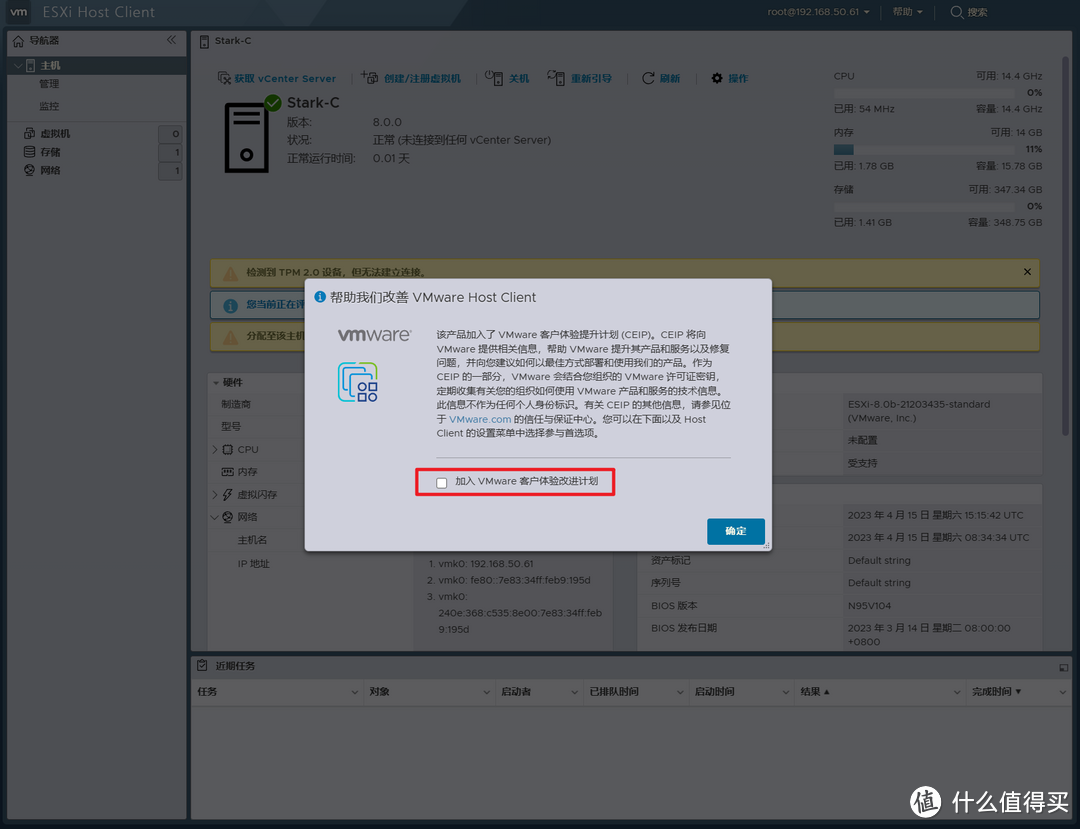The image size is (1080, 829).
Task: Click the 网络 globe icon in navigator
Action: pos(30,170)
